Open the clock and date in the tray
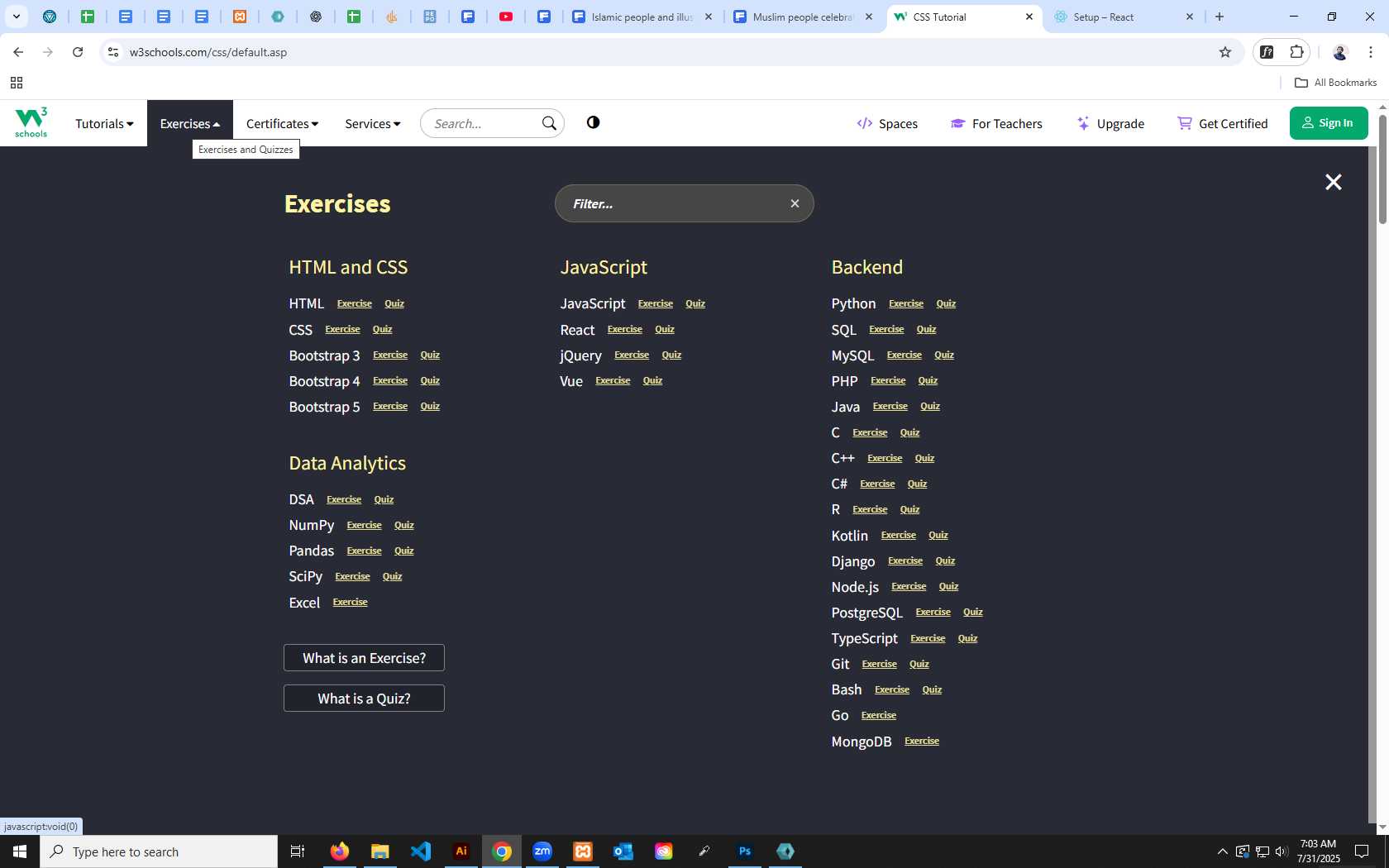 [1318, 851]
